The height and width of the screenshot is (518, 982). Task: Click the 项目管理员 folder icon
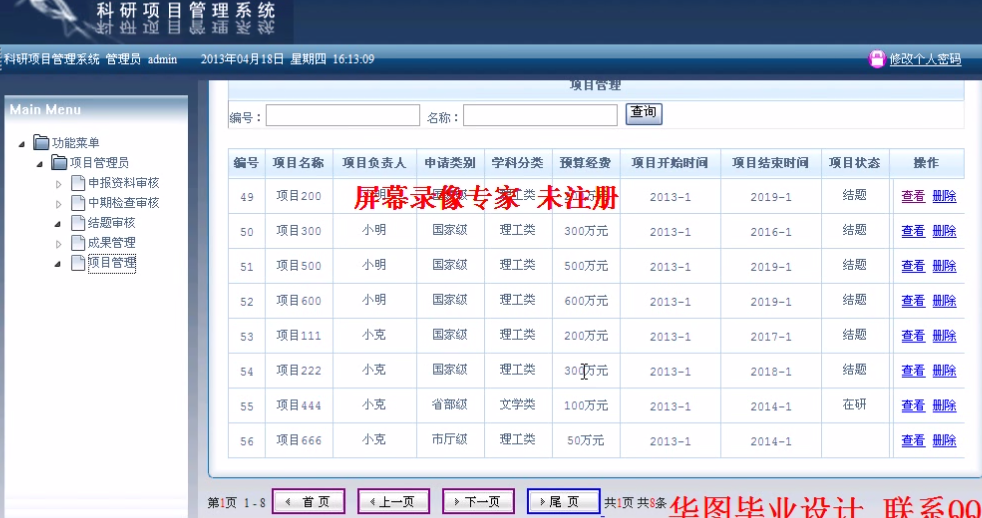[x=59, y=163]
